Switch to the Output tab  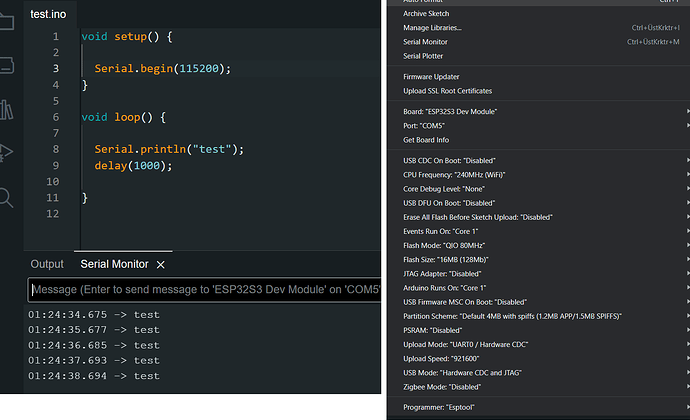(47, 264)
